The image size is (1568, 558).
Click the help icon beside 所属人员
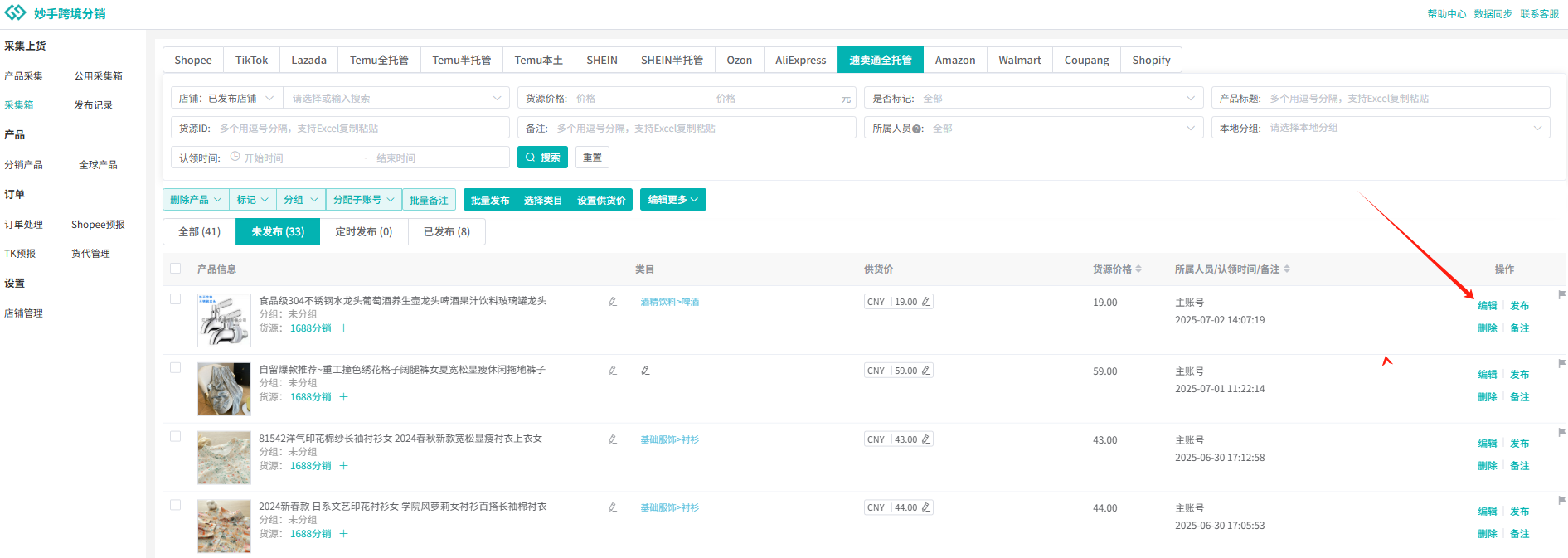pyautogui.click(x=917, y=129)
